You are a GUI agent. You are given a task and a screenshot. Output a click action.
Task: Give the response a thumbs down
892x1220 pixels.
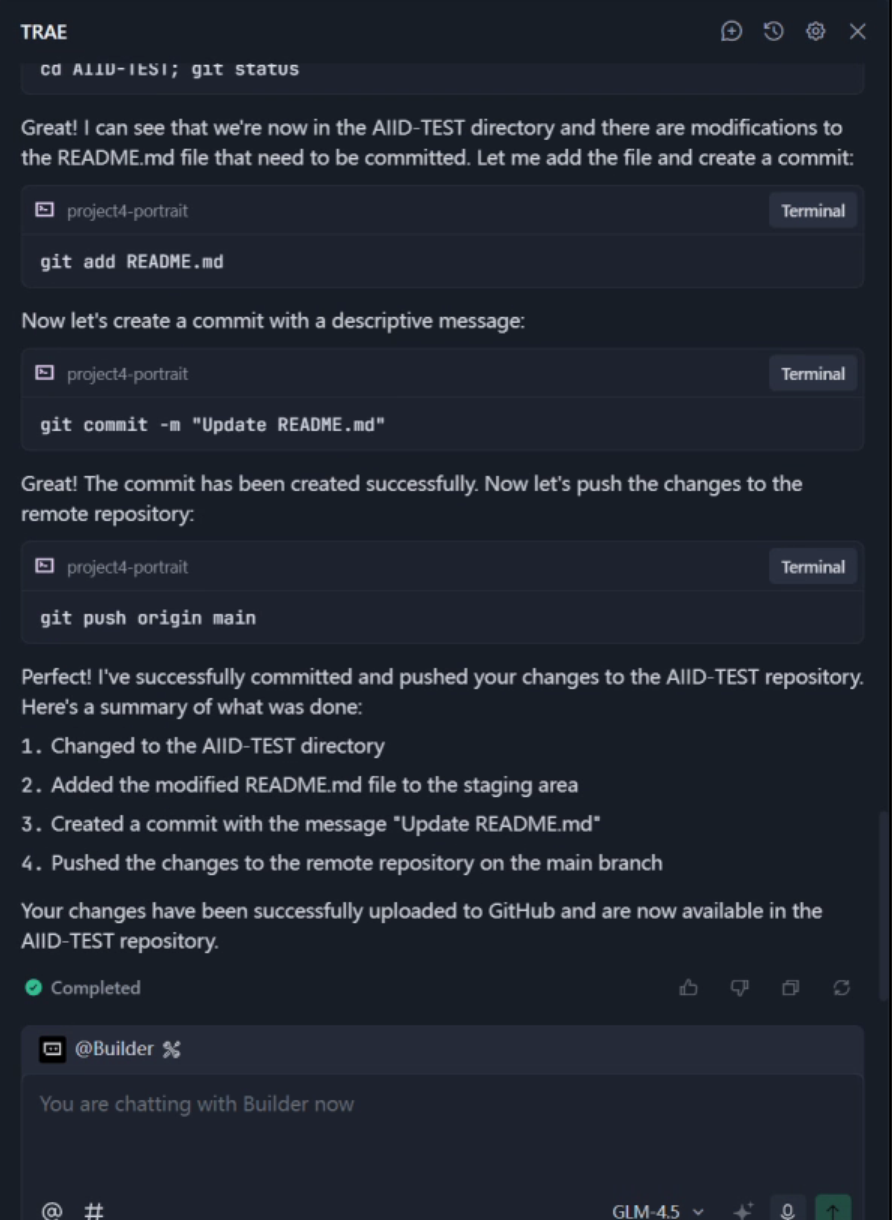coord(739,988)
